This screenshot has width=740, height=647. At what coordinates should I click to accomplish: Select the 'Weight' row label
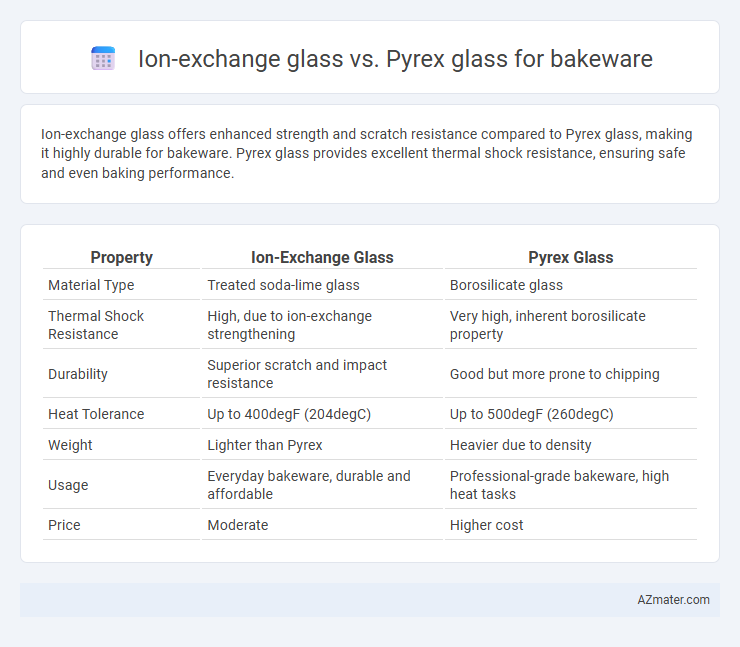[x=70, y=445]
